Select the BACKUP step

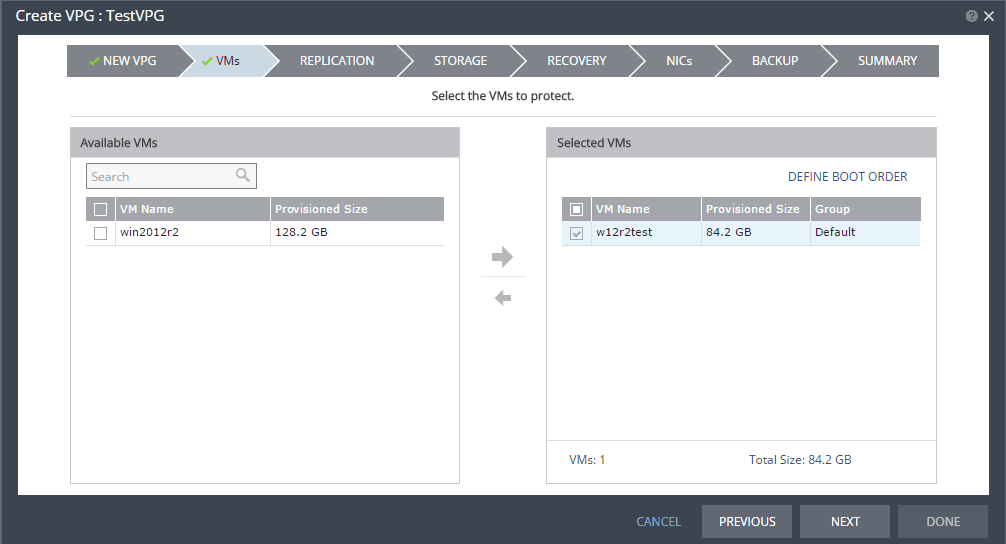point(775,61)
